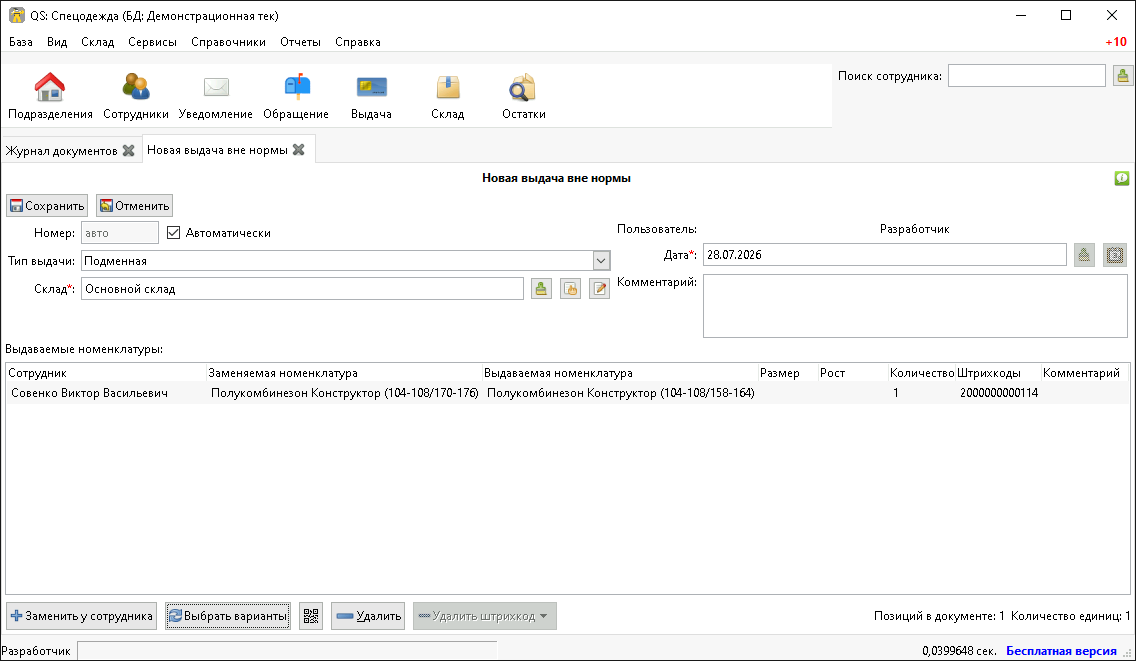Screen dimensions: 1136x661
Task: Open the Вид menu
Action: pyautogui.click(x=57, y=42)
